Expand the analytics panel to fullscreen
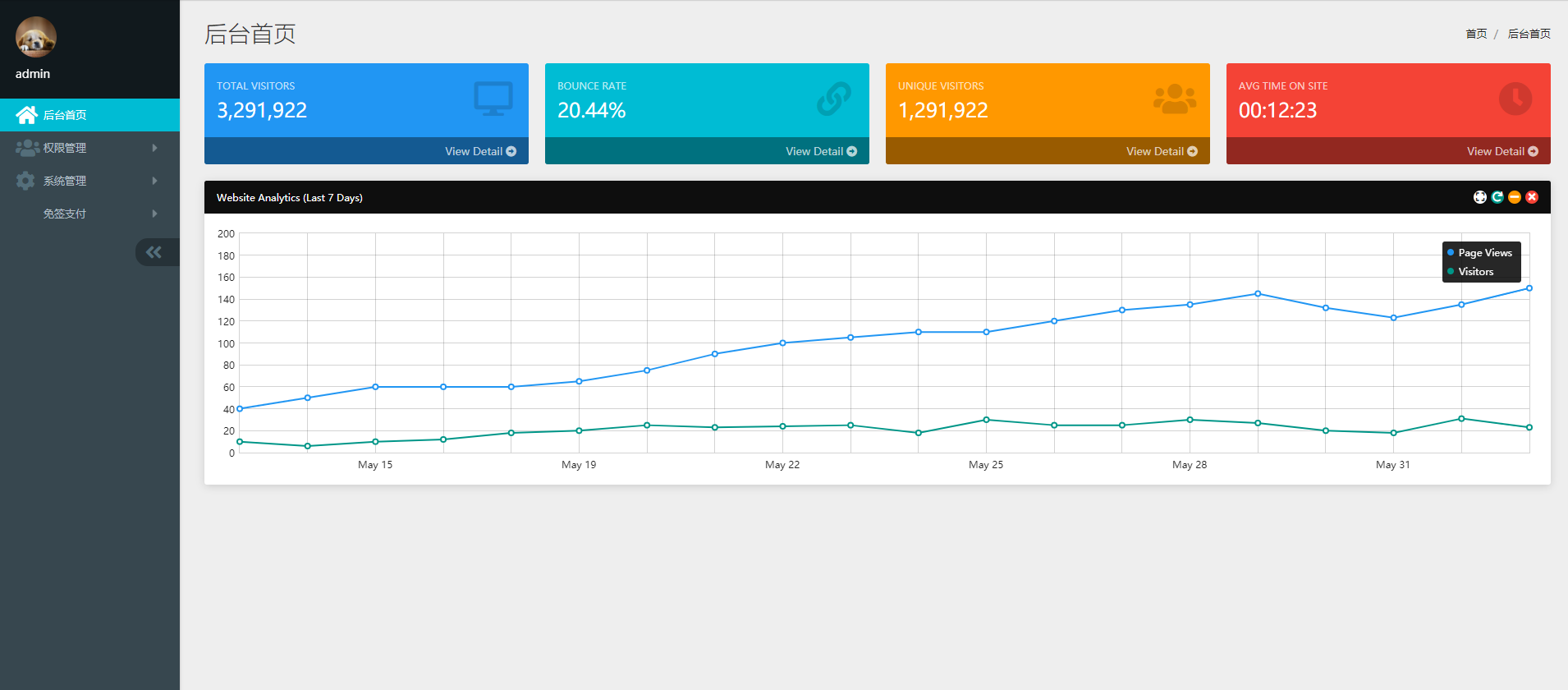The width and height of the screenshot is (1568, 690). [1480, 197]
